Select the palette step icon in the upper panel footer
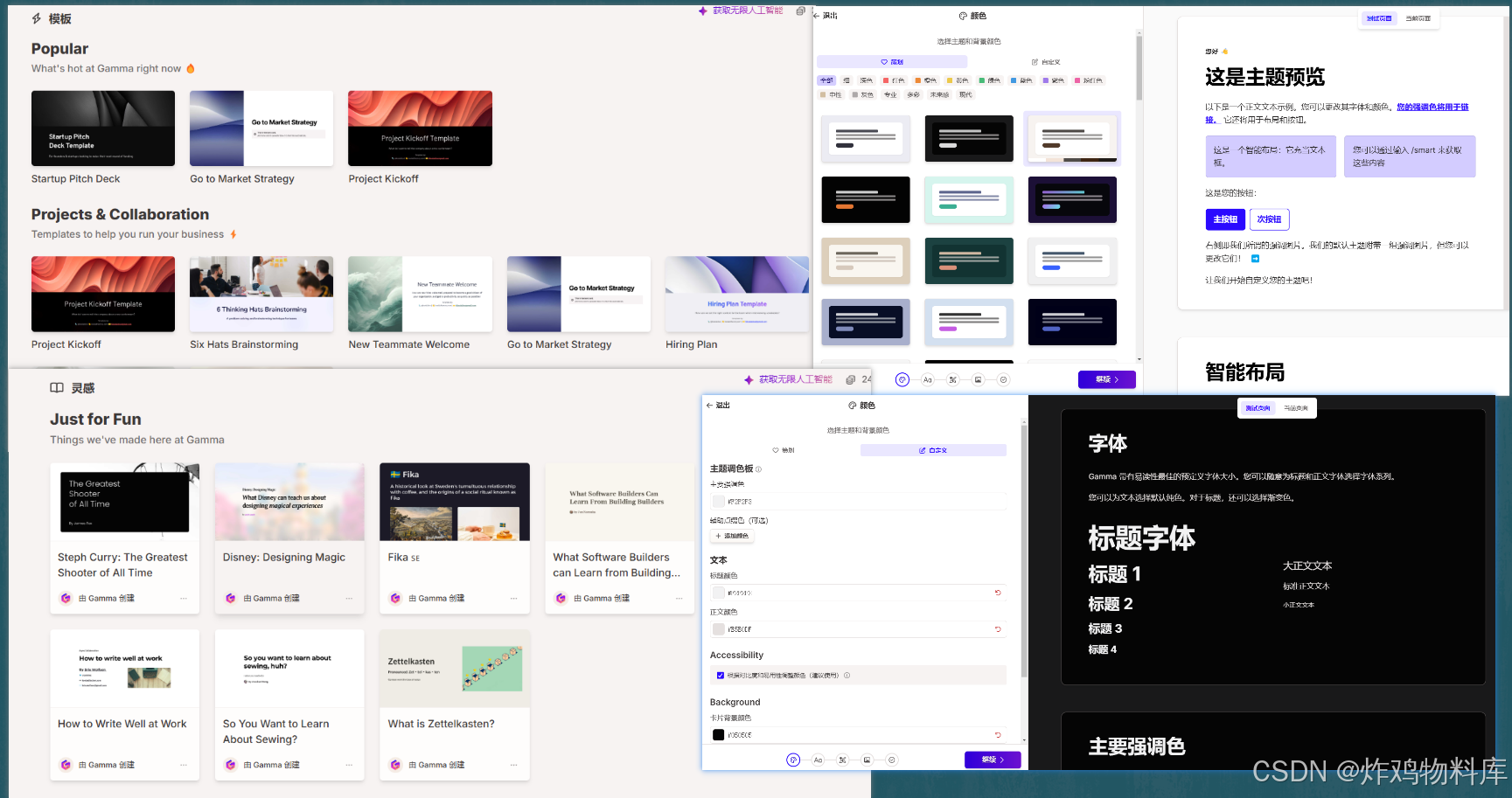1512x798 pixels. tap(902, 379)
